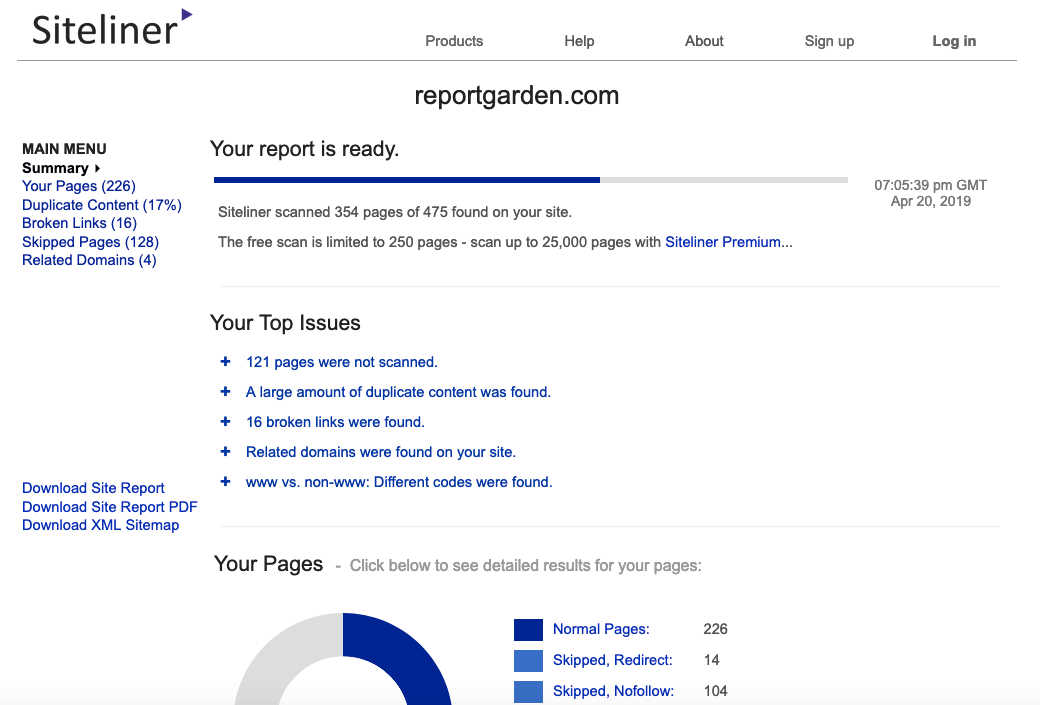Click Download XML Sitemap

tap(100, 525)
